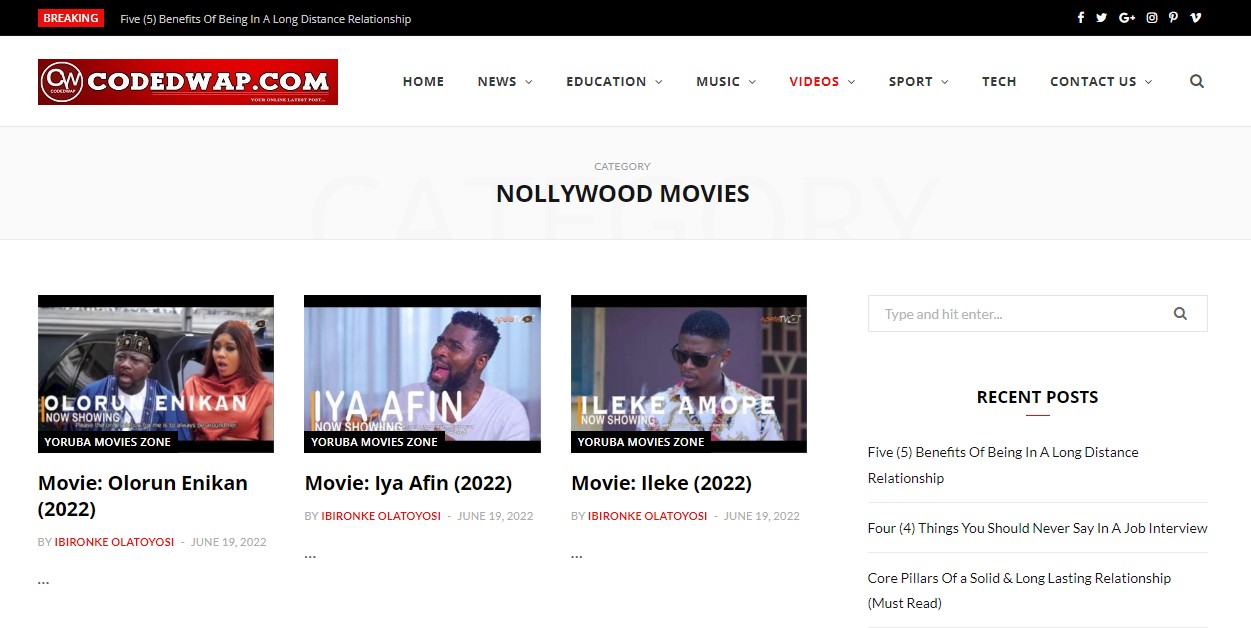Click the June 19, 2022 date under Iya Afin
Screen dimensions: 1251x628
click(495, 516)
